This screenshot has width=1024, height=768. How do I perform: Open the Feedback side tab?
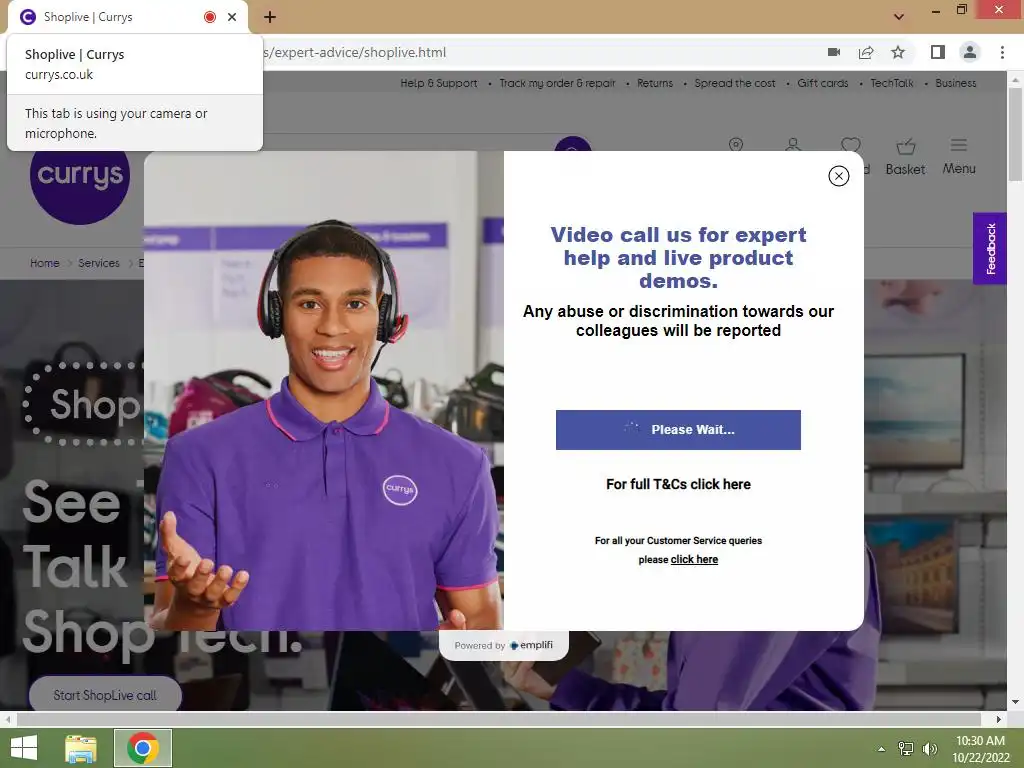coord(990,248)
